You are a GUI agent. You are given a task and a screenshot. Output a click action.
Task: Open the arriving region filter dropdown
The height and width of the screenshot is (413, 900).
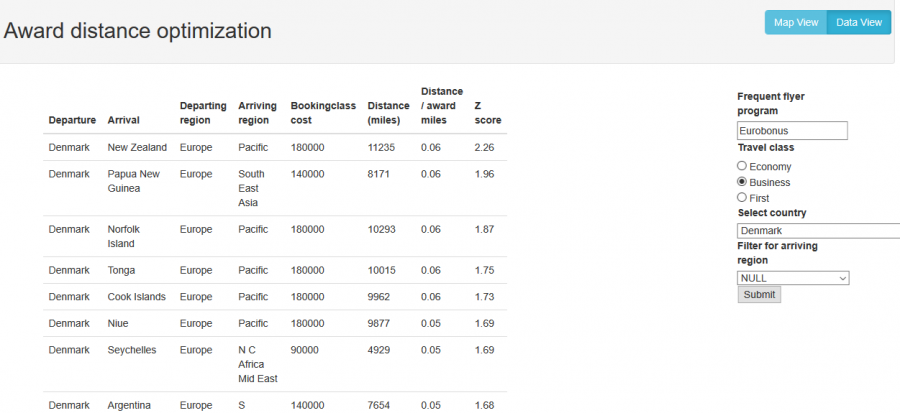(793, 278)
